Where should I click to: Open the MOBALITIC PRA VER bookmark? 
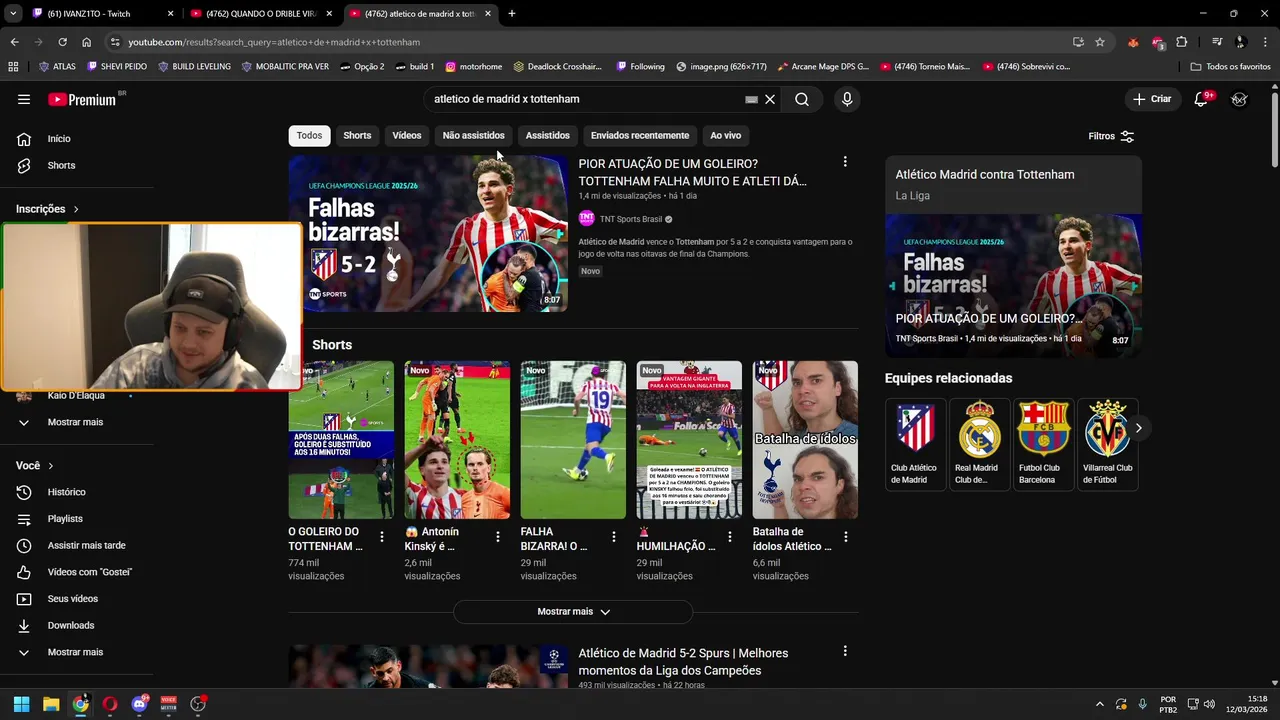(x=286, y=67)
